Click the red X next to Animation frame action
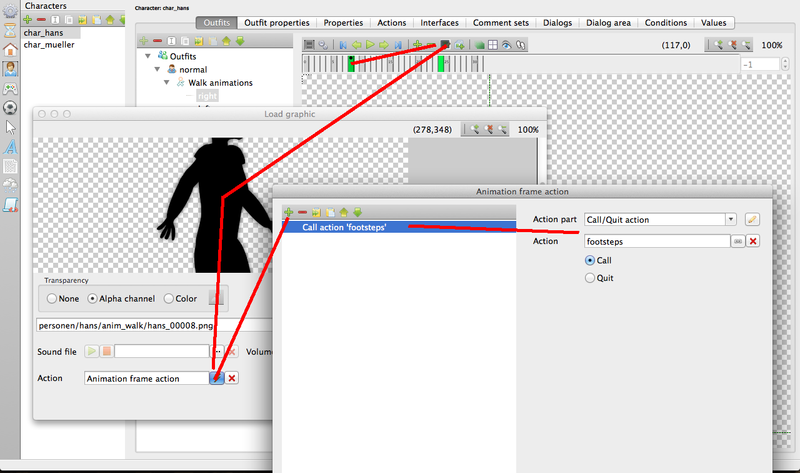 232,378
